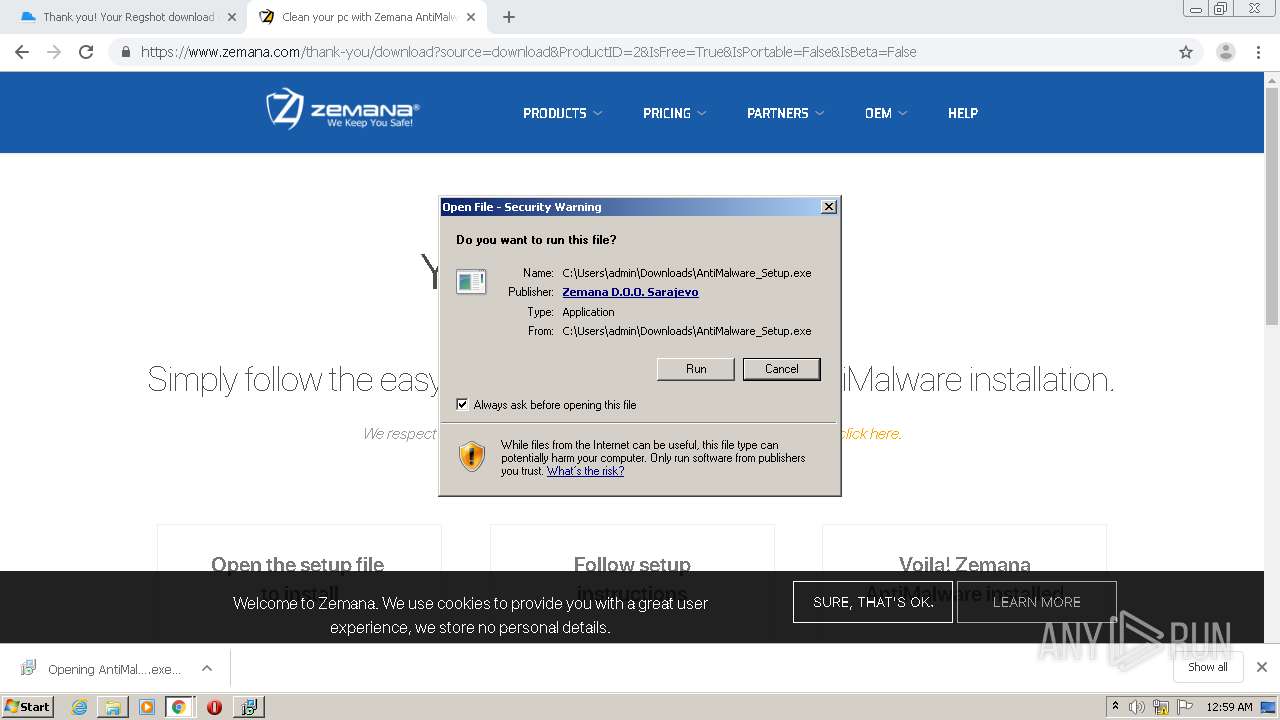
Task: Click the Chrome taskbar icon
Action: 179,707
